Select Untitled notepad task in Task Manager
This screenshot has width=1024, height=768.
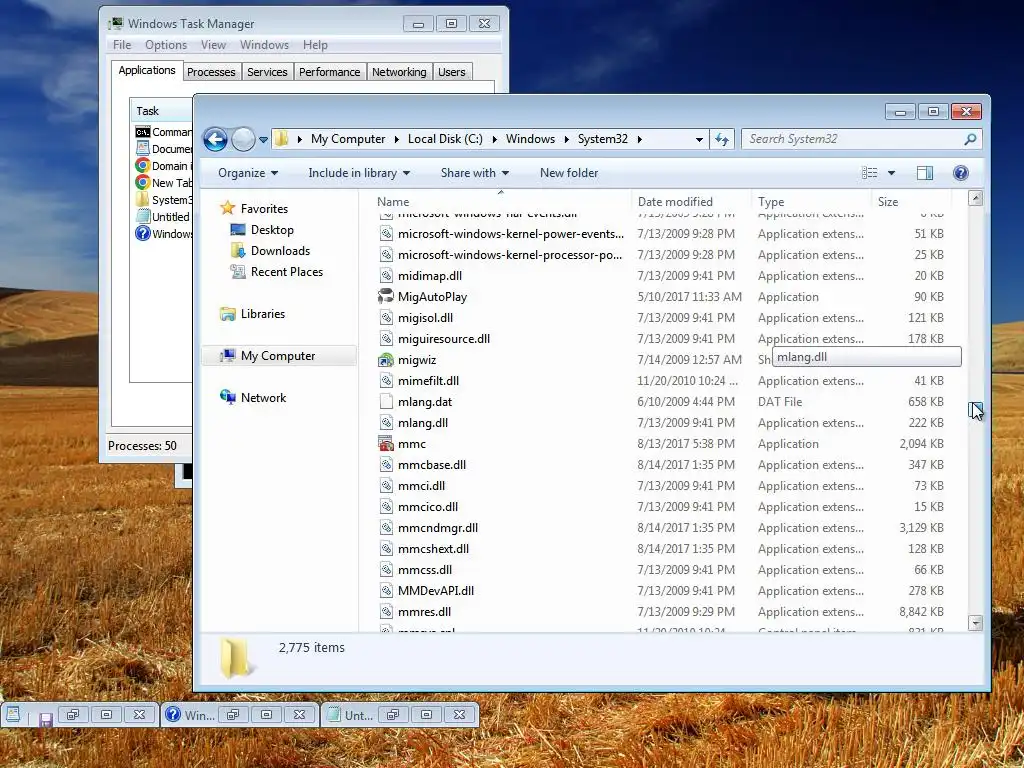point(163,217)
